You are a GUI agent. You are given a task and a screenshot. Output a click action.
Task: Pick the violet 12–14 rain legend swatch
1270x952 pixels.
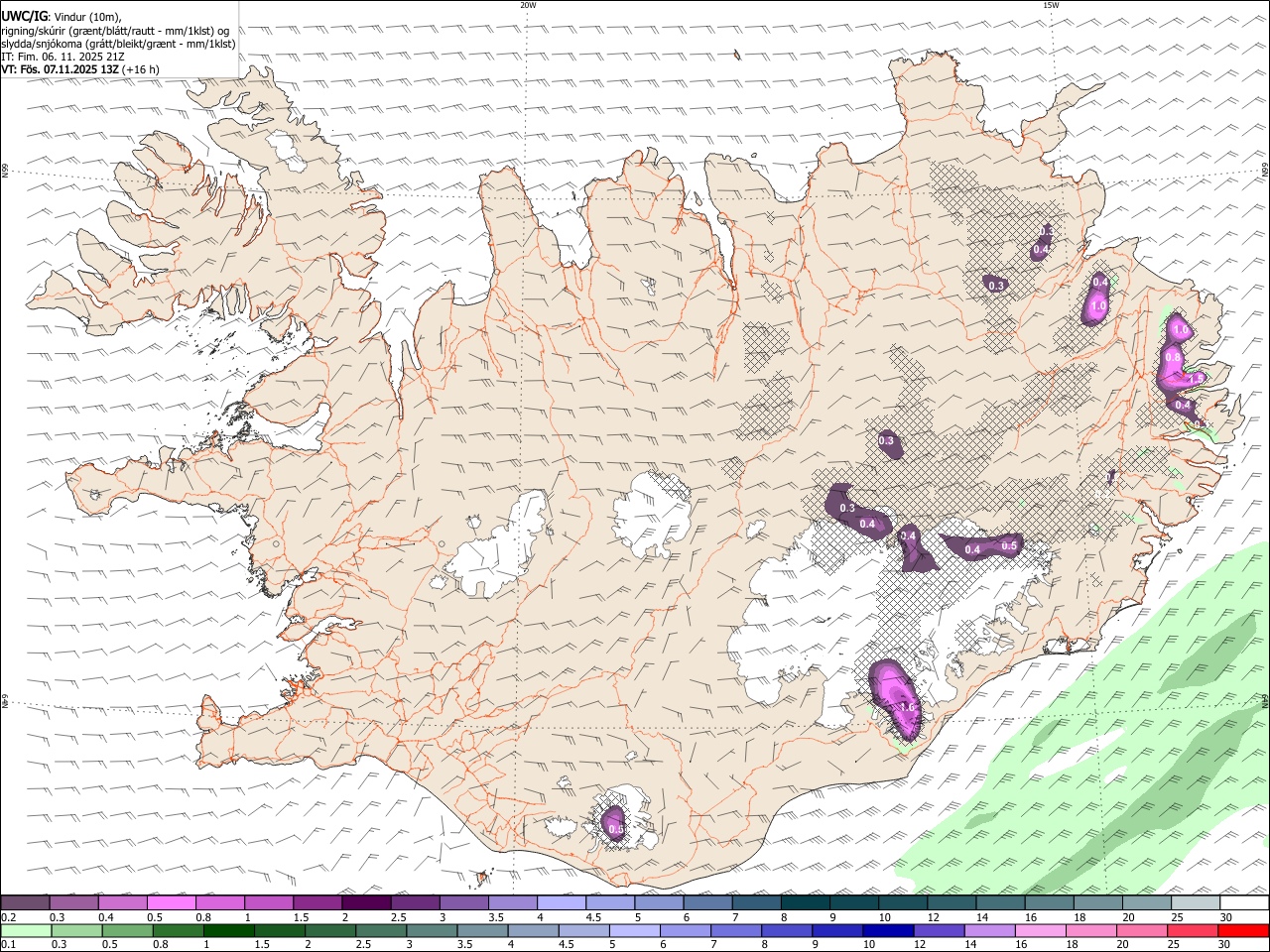938,930
